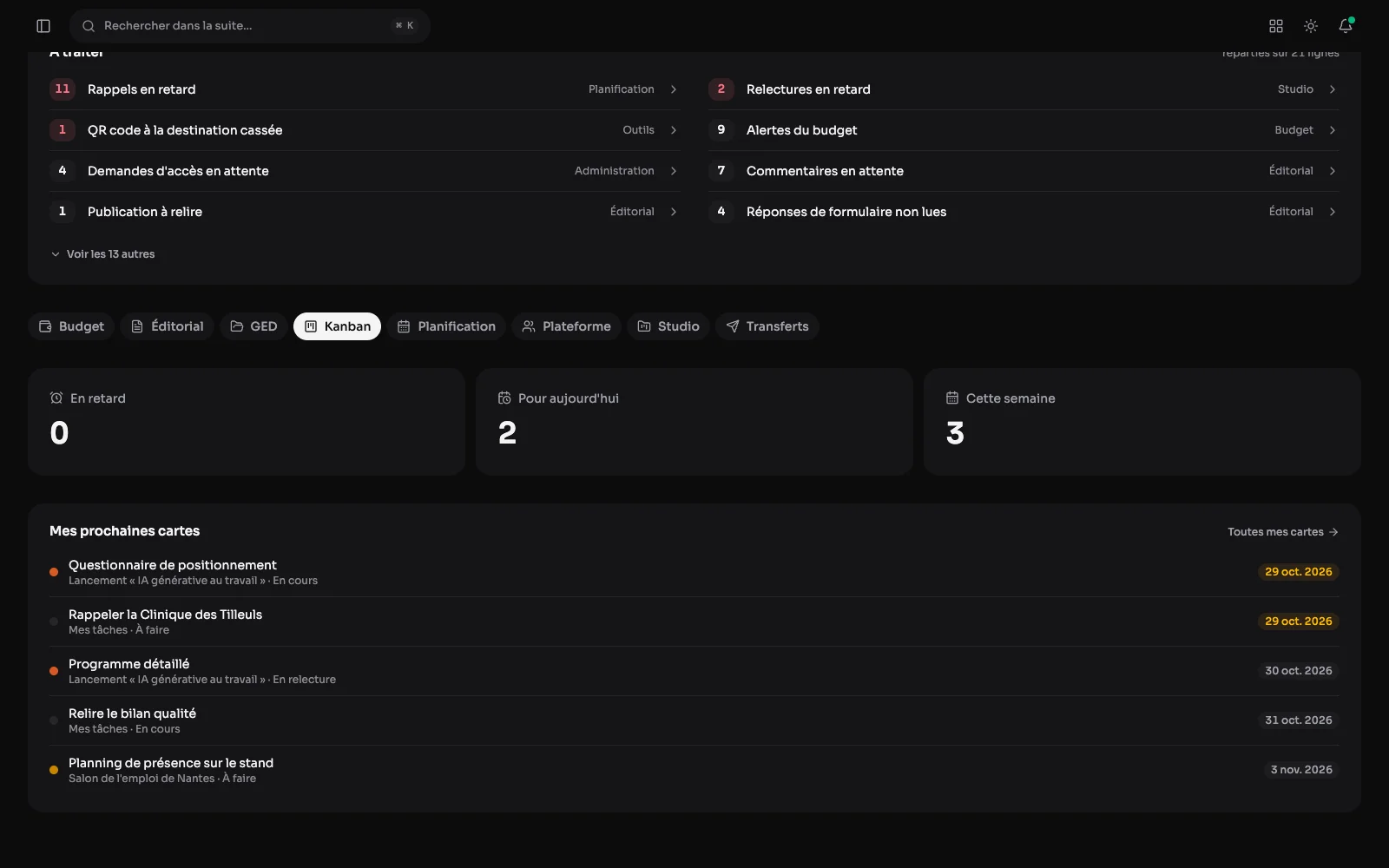Open Publication à relire chevron
1389x868 pixels.
click(x=674, y=212)
